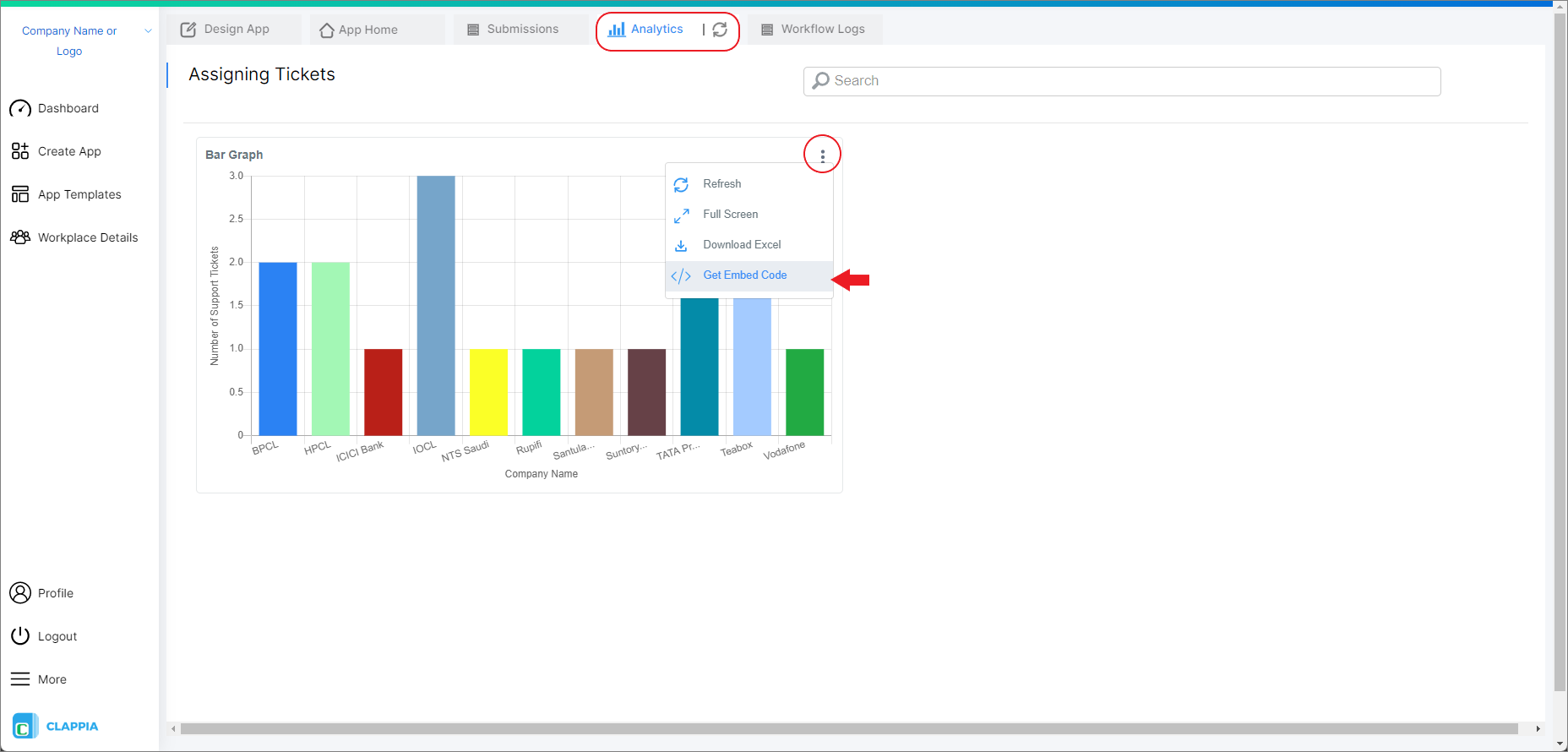Click the Logout power icon
1568x752 pixels.
(20, 636)
